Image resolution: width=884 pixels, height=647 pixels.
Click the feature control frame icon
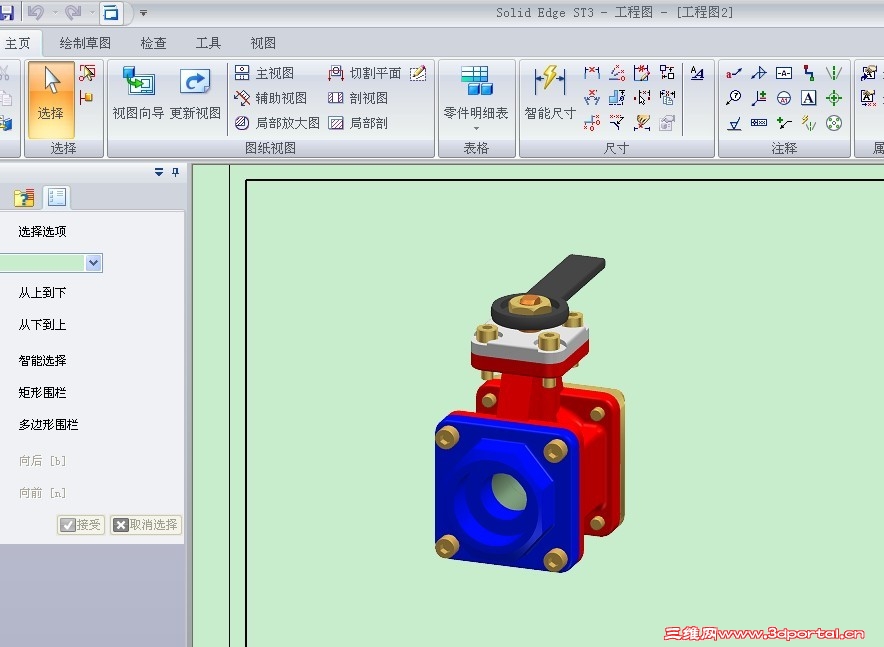pos(759,122)
